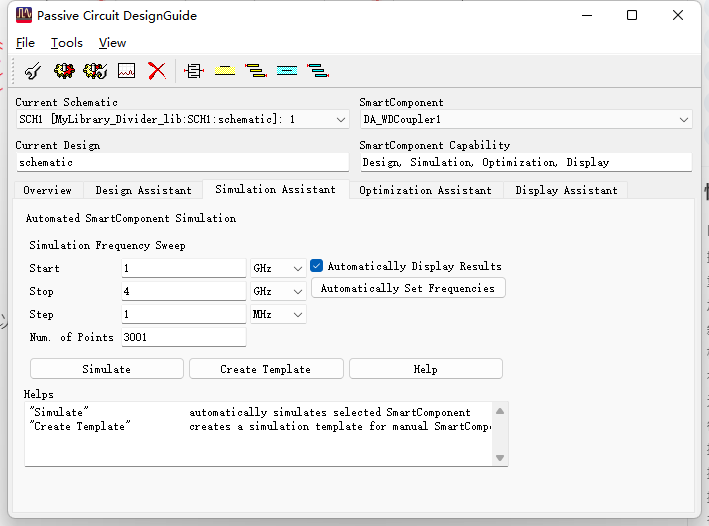Click the yellow bar toolbar icon
Viewport: 709px width, 526px height.
click(225, 71)
